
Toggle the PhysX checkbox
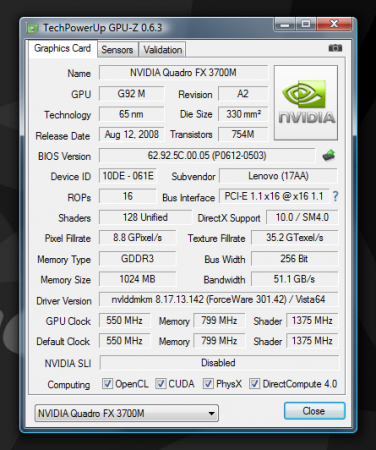coord(208,384)
